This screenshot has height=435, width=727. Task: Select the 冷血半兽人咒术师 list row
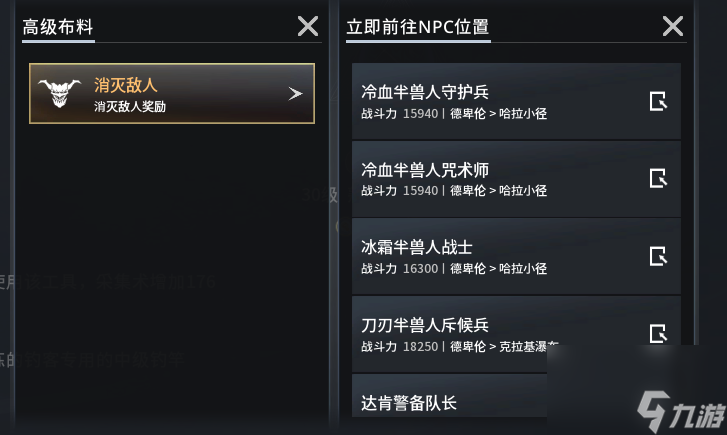tap(516, 179)
